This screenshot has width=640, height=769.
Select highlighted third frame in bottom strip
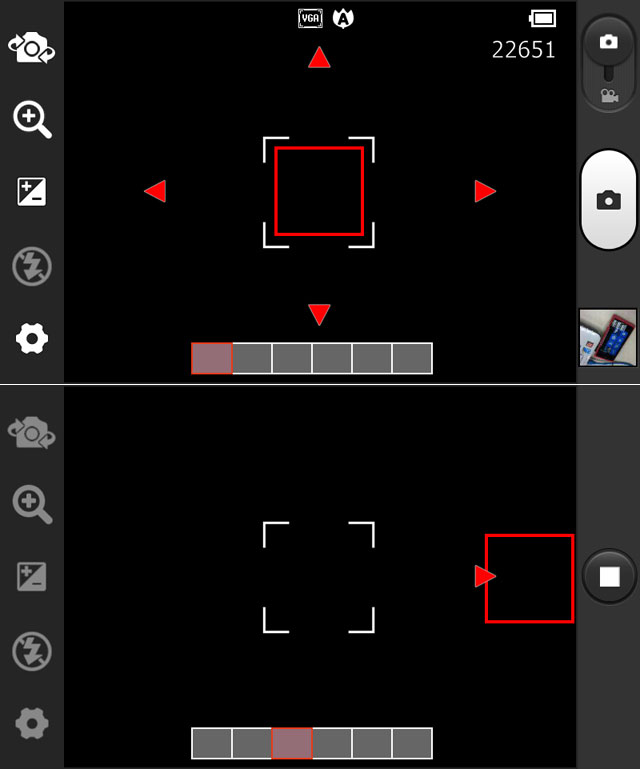pos(292,743)
